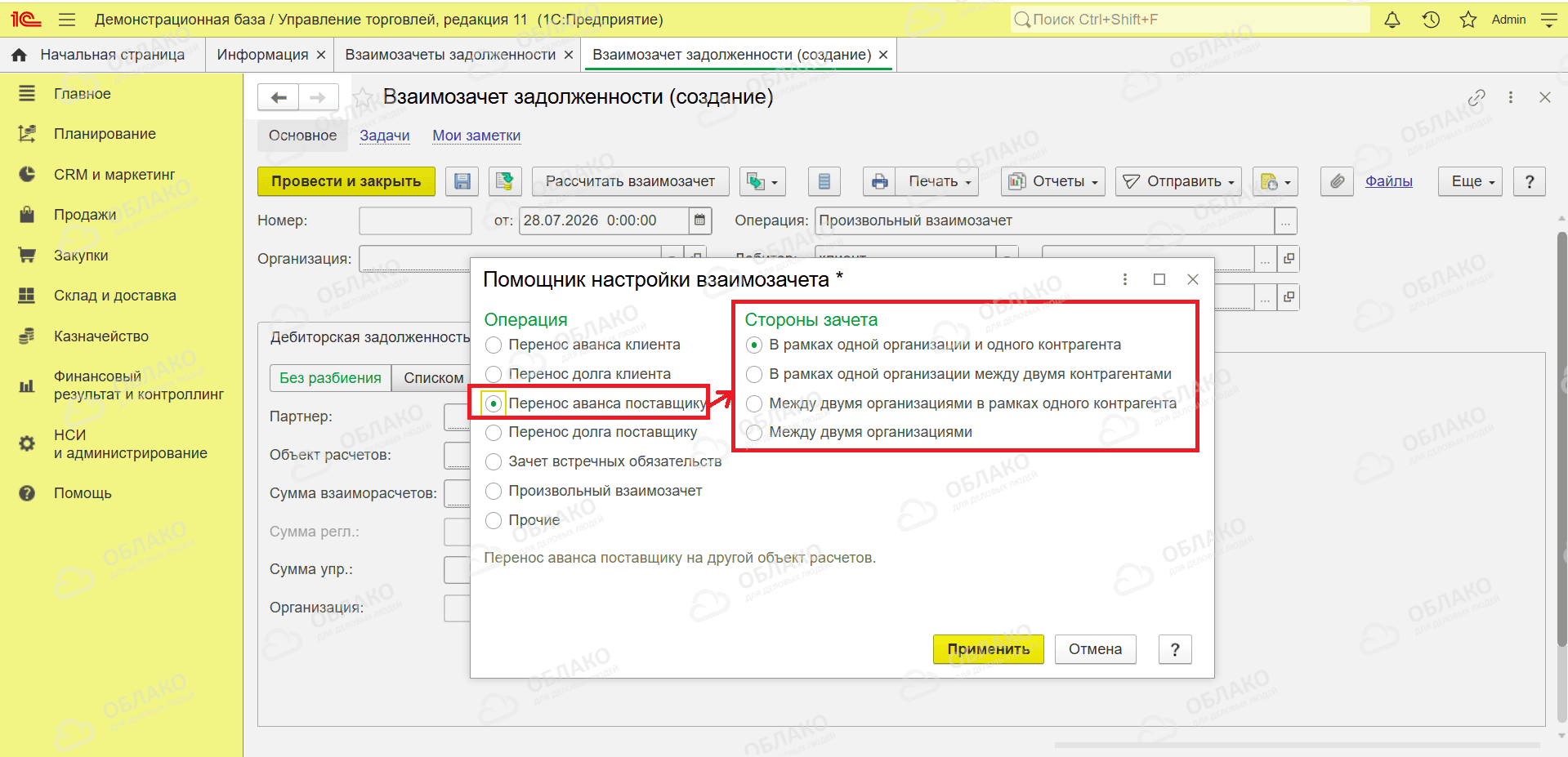Viewport: 1568px width, 757px height.
Task: Open service settings menu next to Admin
Action: (x=1548, y=20)
